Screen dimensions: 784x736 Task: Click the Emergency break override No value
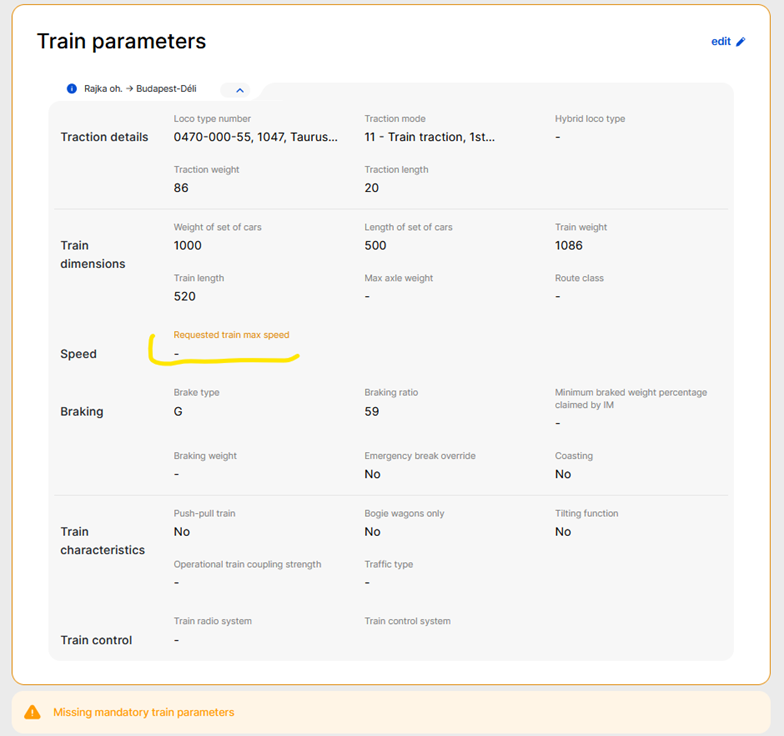point(372,474)
